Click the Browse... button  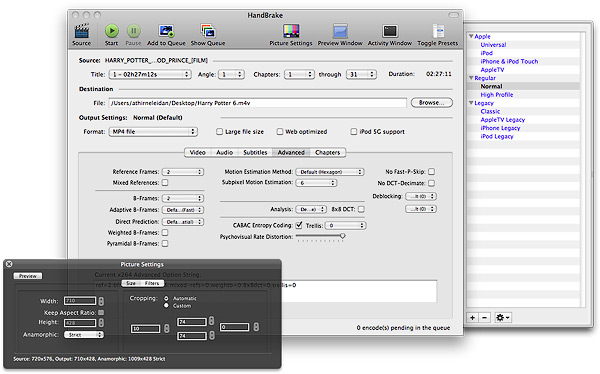click(432, 103)
